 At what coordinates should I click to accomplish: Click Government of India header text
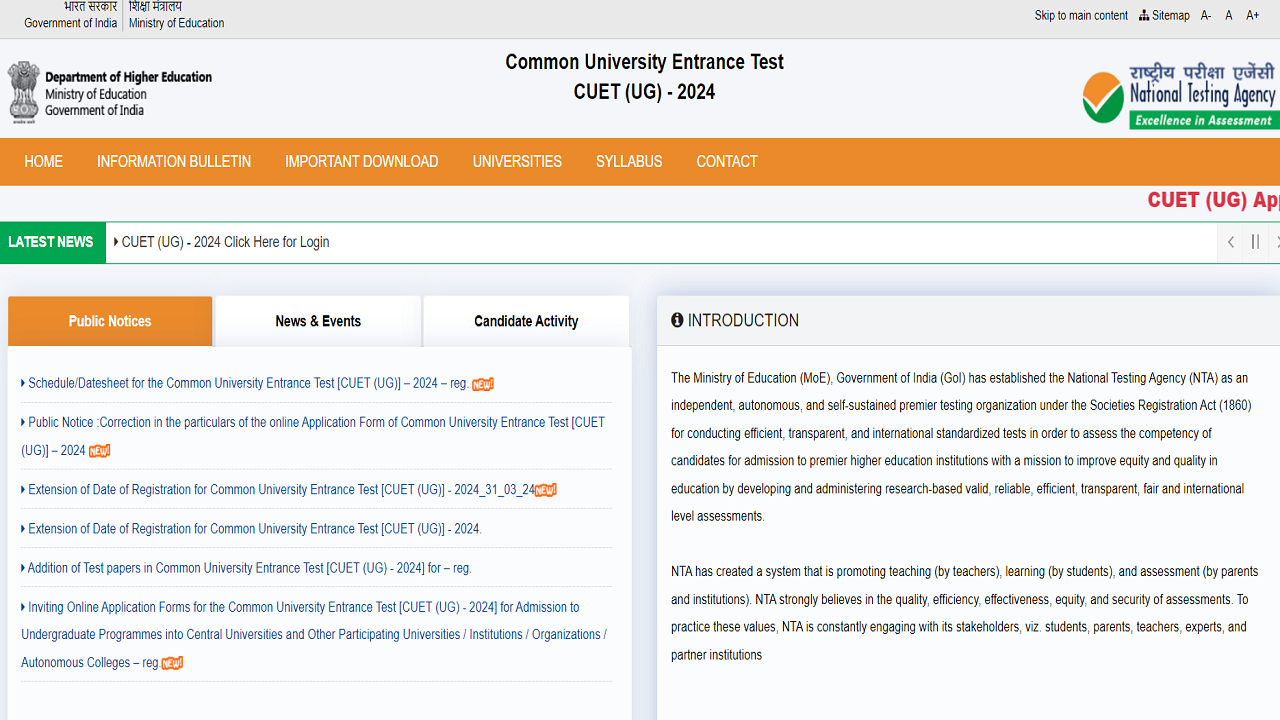[x=70, y=23]
